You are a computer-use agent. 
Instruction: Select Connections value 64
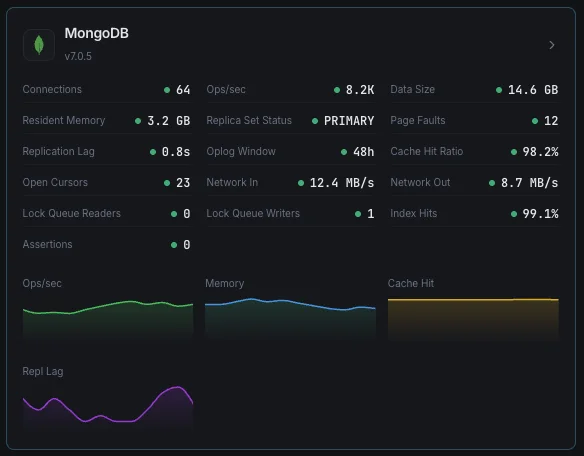point(183,90)
